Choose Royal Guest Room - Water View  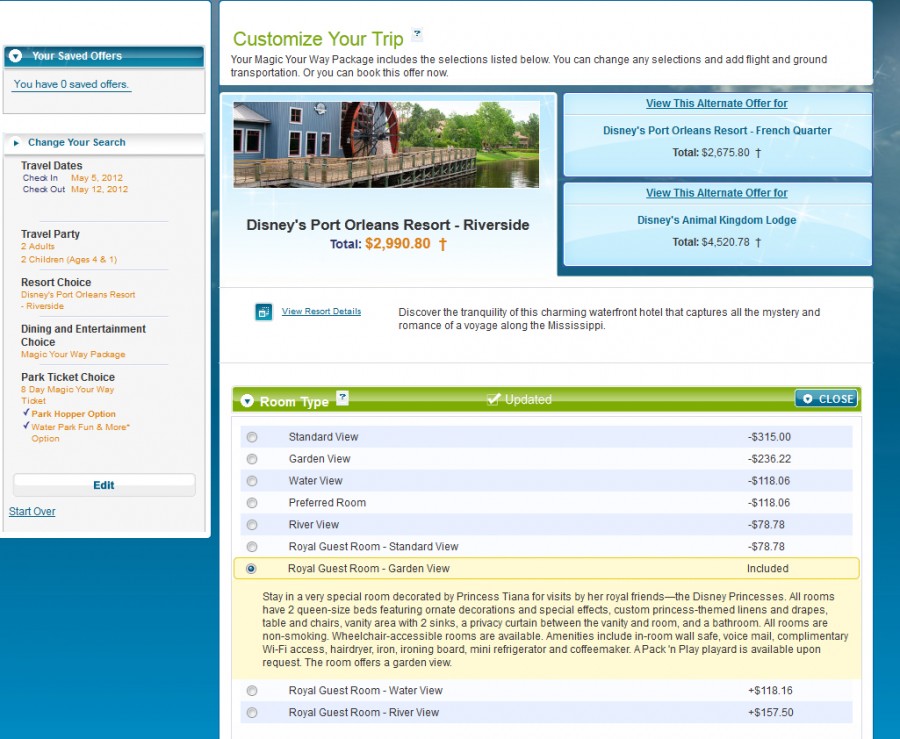point(251,691)
